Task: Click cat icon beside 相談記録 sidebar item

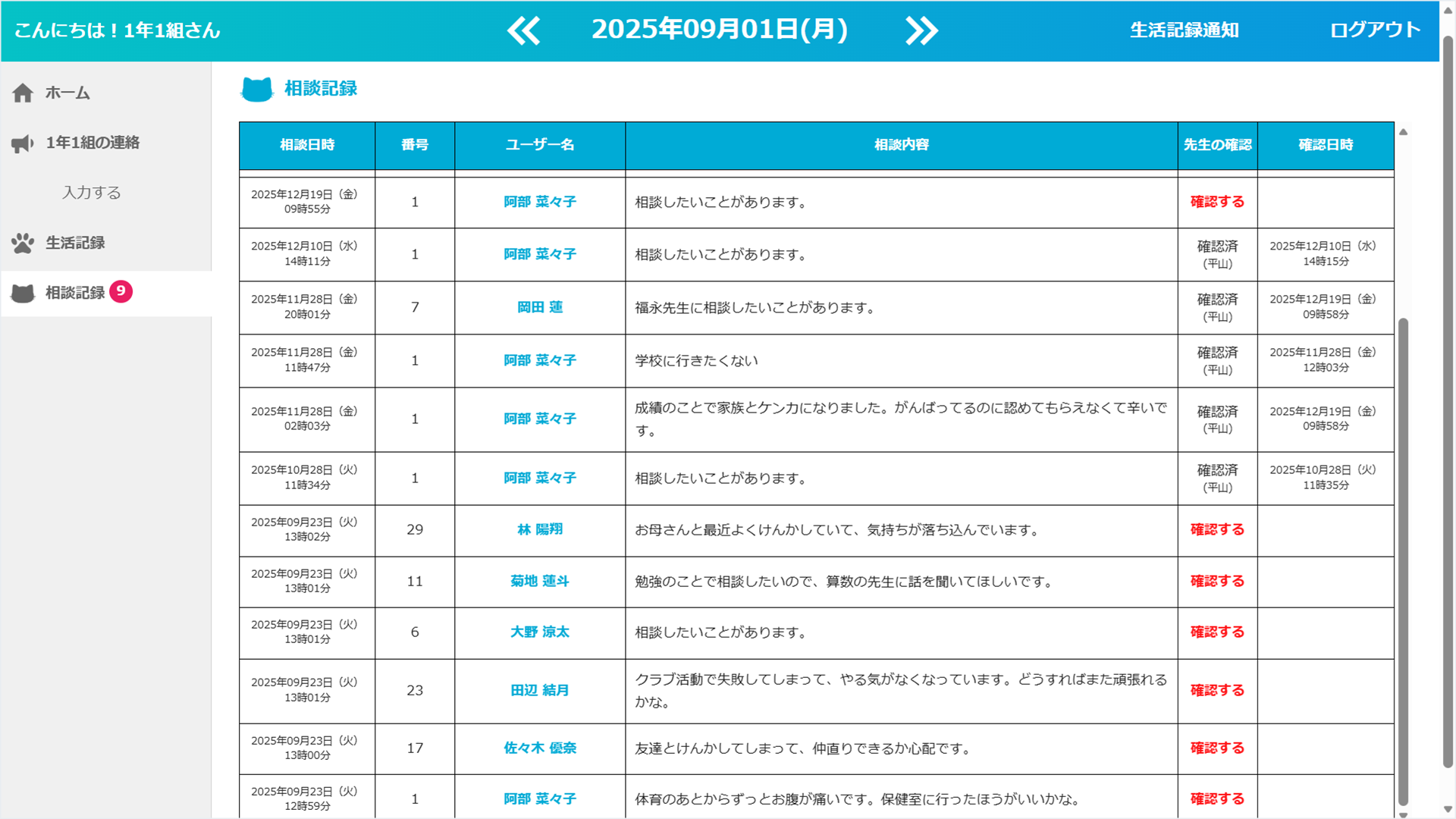Action: pyautogui.click(x=23, y=293)
